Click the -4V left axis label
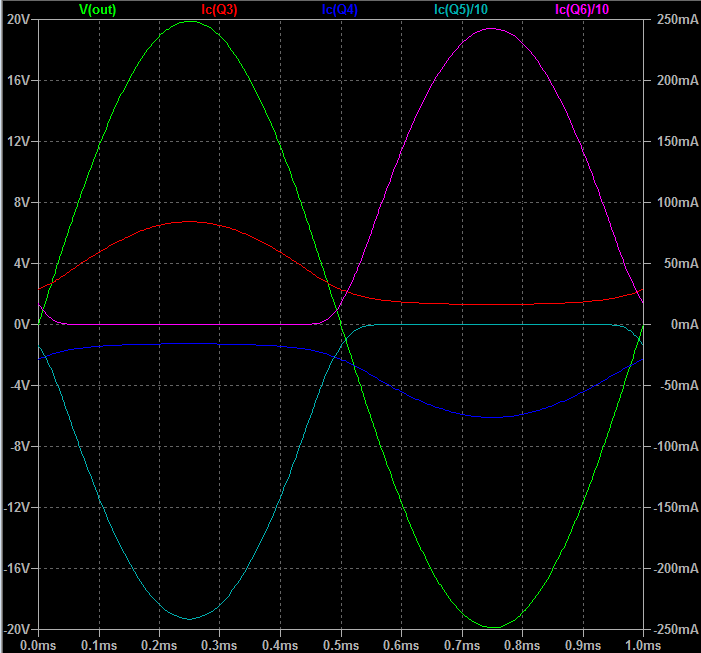 [x=20, y=385]
